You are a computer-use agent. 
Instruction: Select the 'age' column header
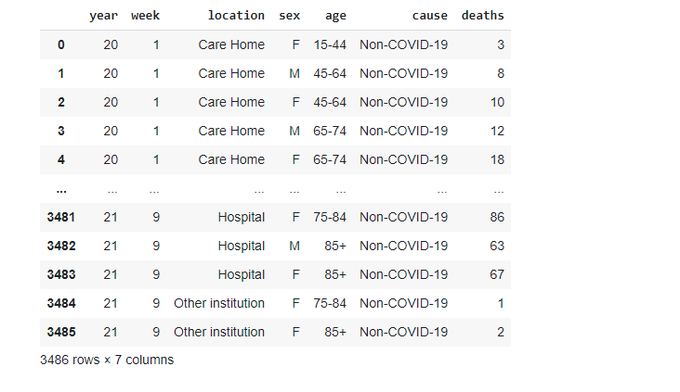tap(336, 16)
